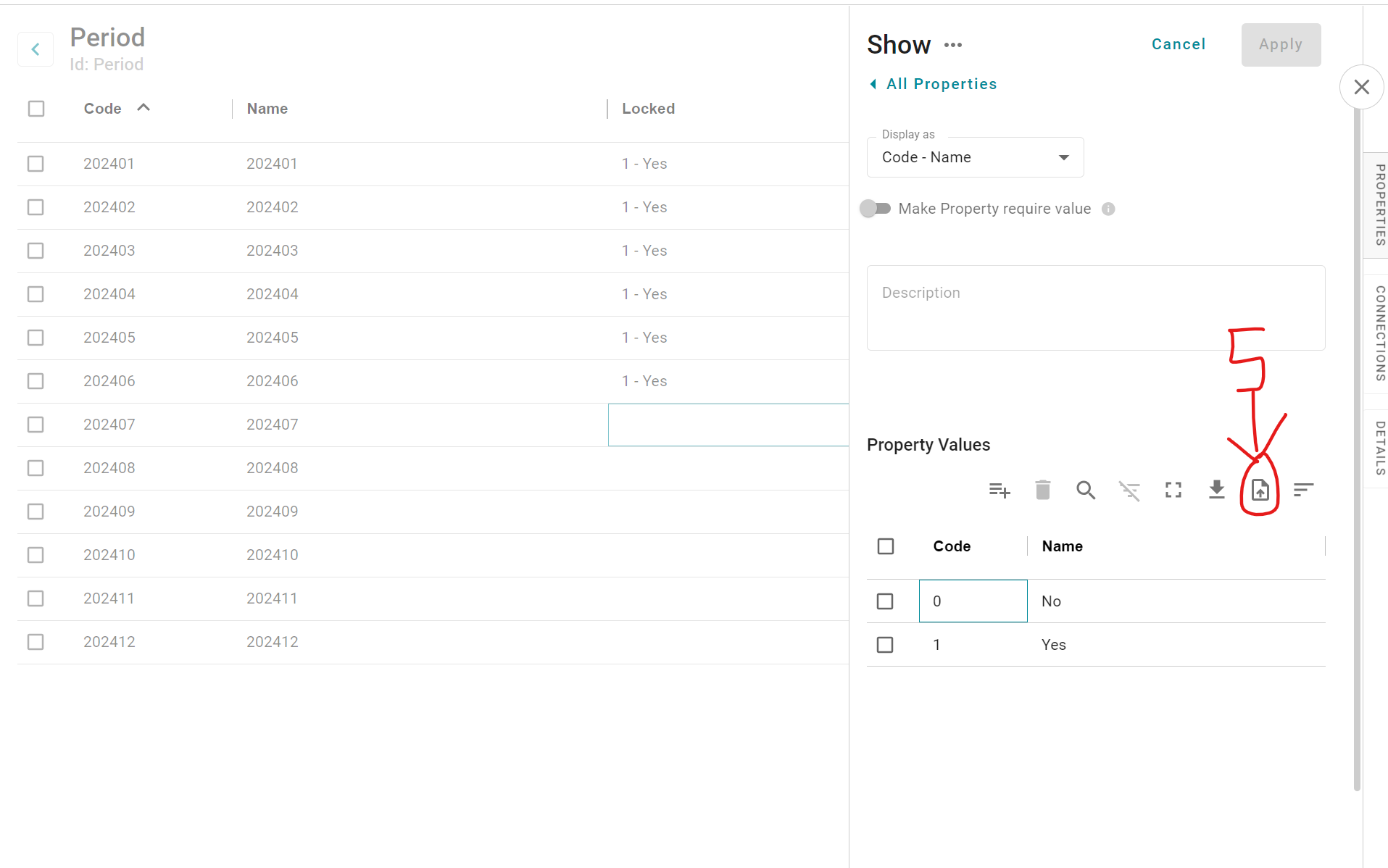Open the three-dot menu next to Show
Image resolution: width=1388 pixels, height=868 pixels.
pyautogui.click(x=953, y=45)
